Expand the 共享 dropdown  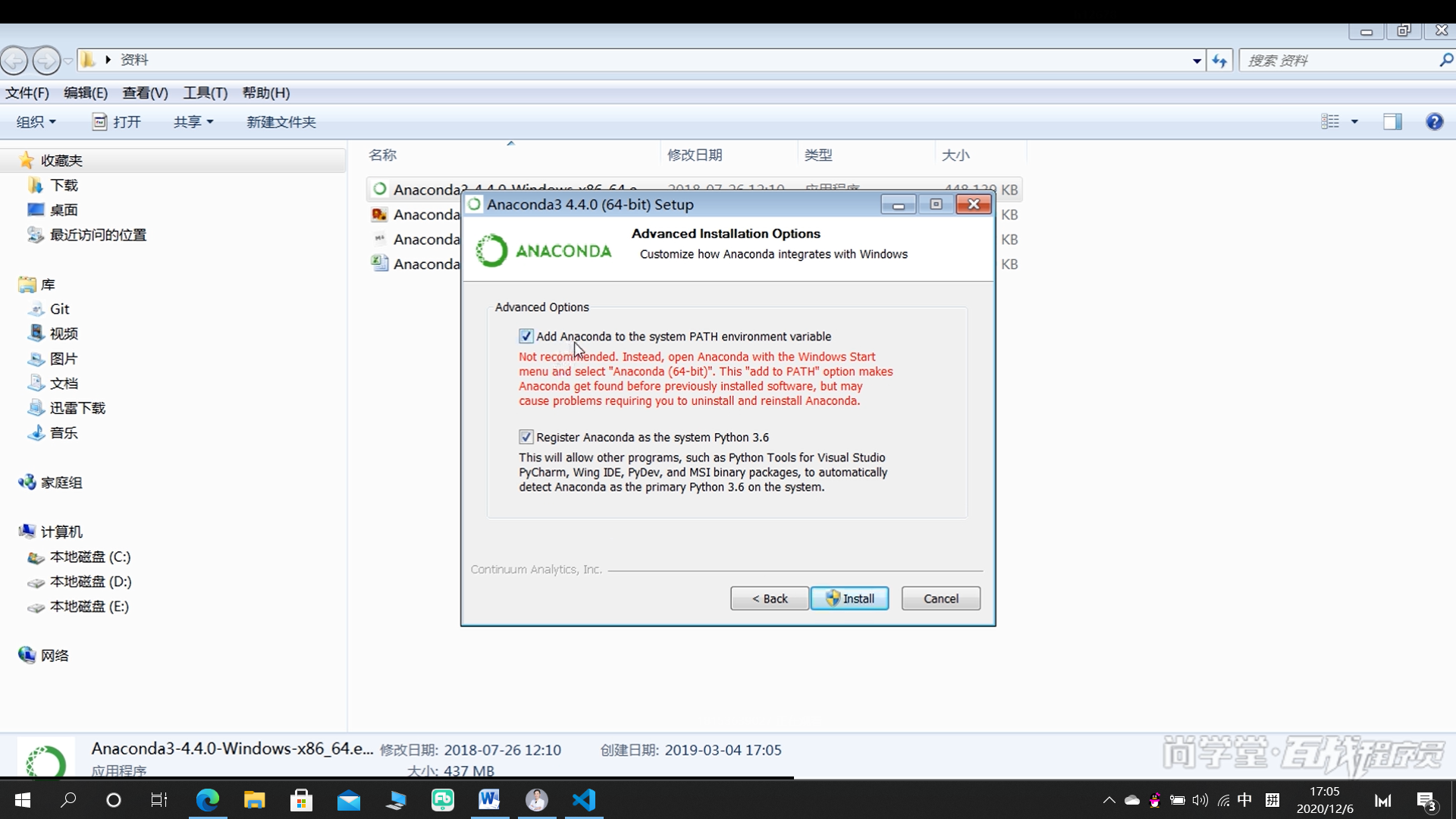193,121
